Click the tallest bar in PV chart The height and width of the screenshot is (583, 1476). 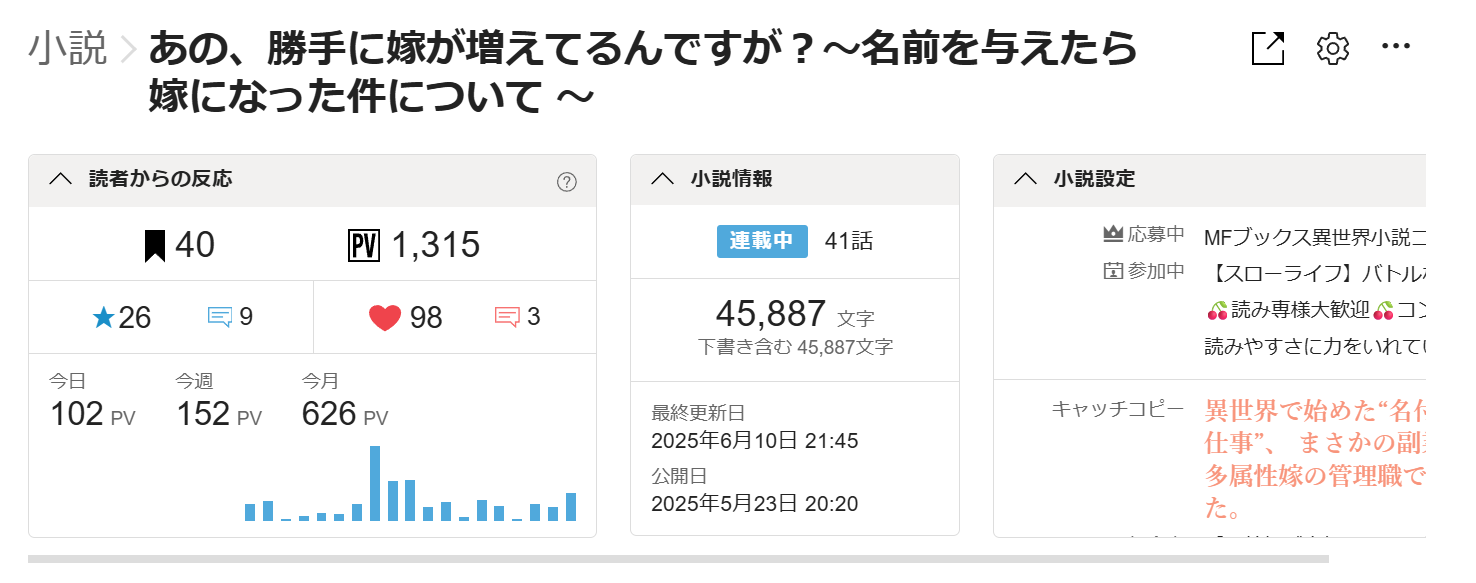point(375,483)
